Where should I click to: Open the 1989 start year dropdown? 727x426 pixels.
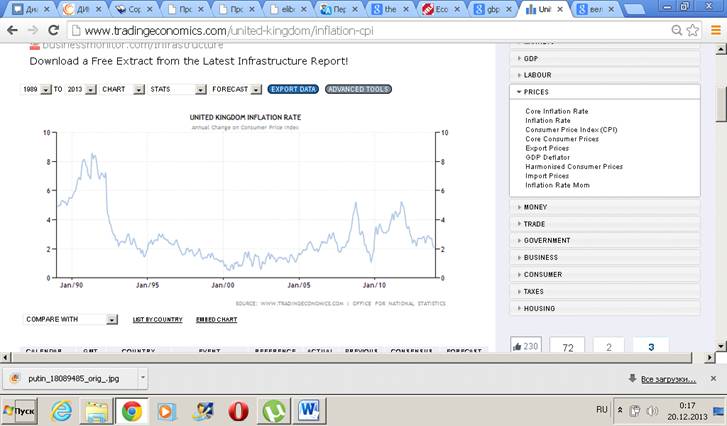coord(39,89)
